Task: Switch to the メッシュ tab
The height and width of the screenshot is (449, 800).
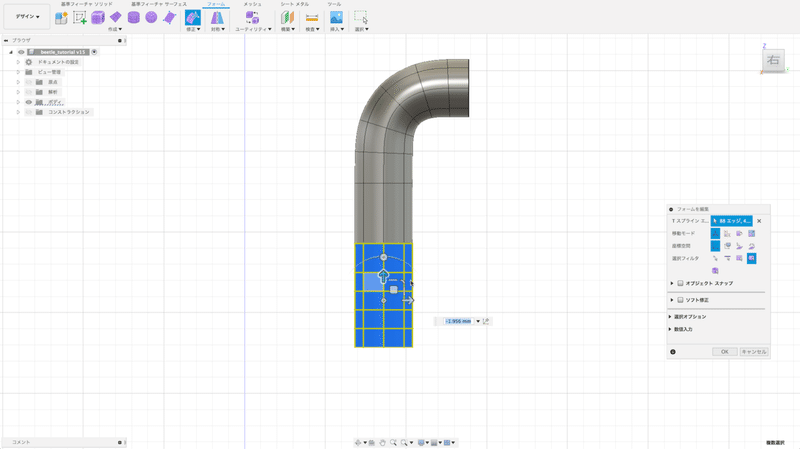Action: coord(252,4)
